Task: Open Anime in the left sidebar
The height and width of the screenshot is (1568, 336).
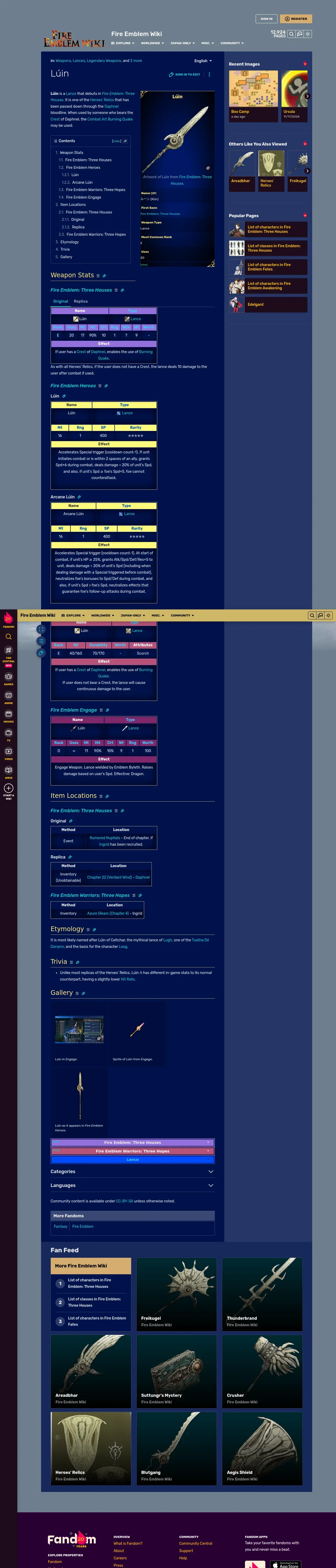Action: pos(9,697)
